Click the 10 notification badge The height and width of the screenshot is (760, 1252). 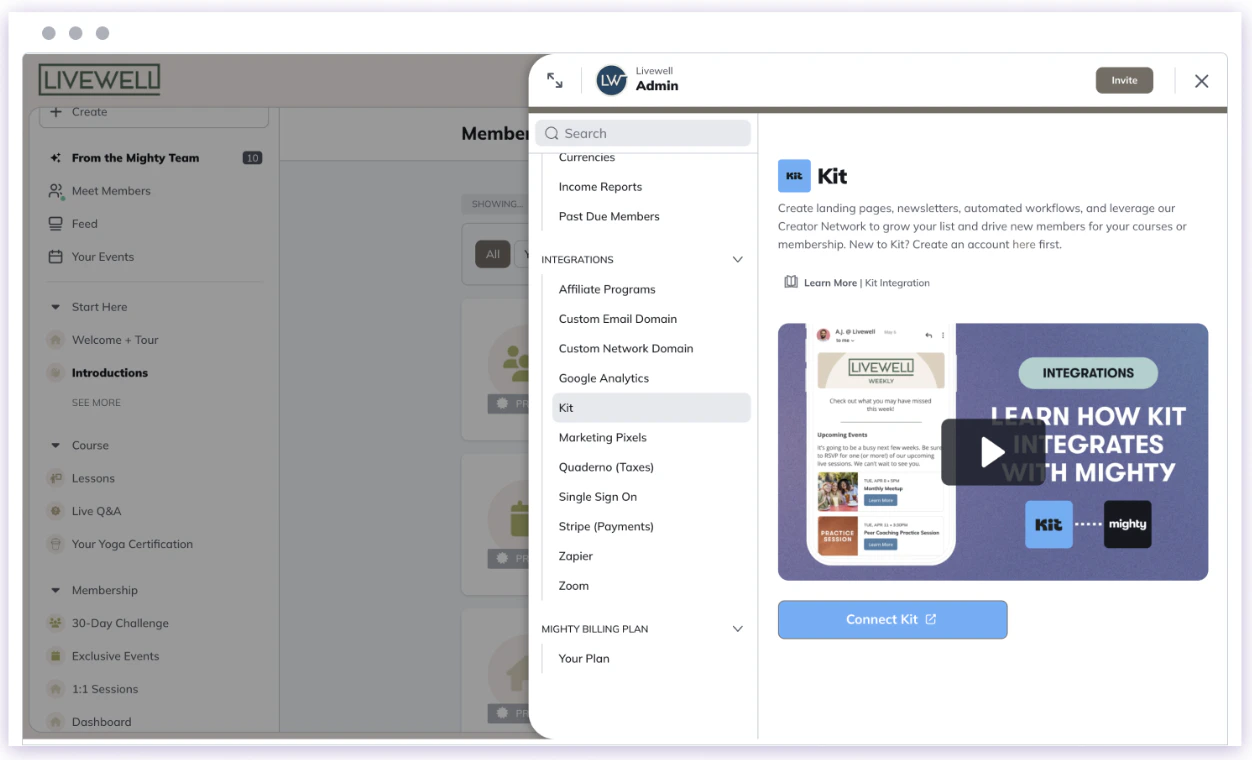pos(252,158)
